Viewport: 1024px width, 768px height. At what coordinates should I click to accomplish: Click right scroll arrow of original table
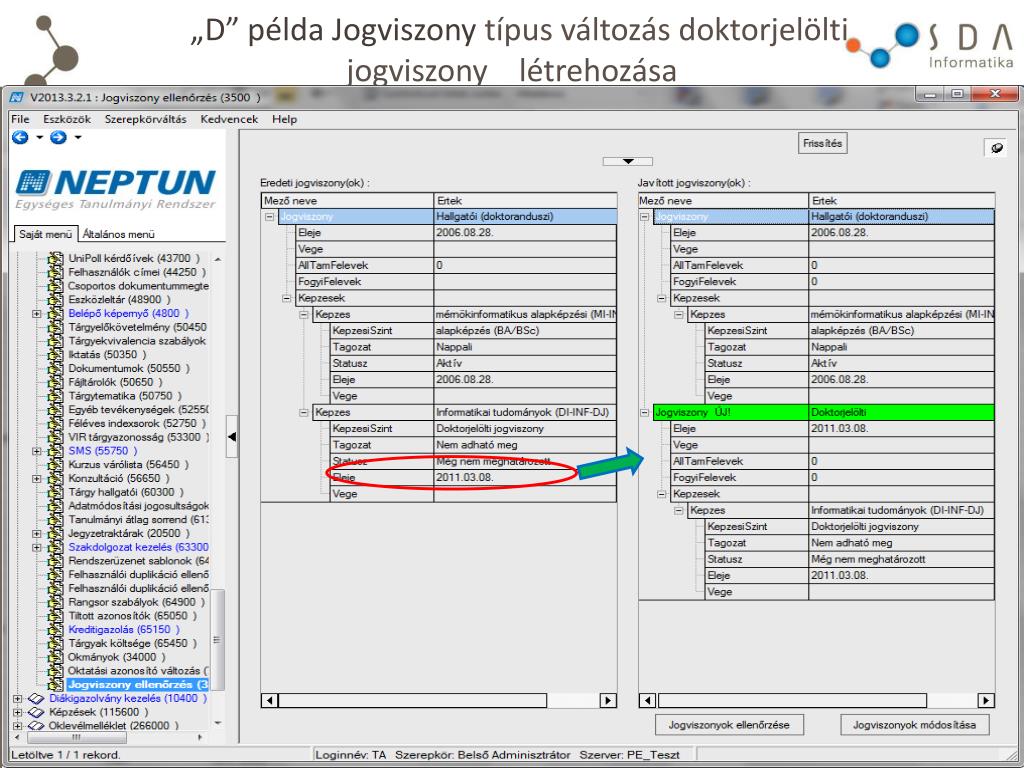(x=608, y=701)
